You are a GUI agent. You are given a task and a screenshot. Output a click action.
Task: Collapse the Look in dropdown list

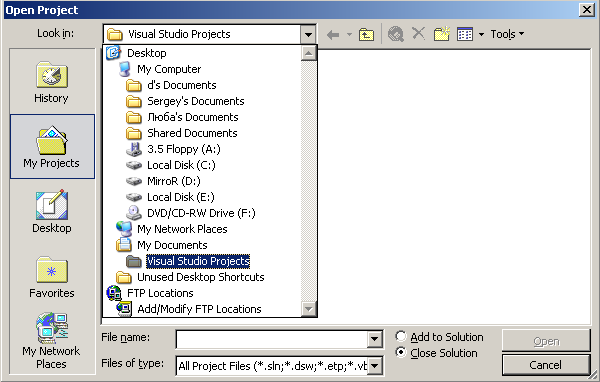(x=308, y=35)
